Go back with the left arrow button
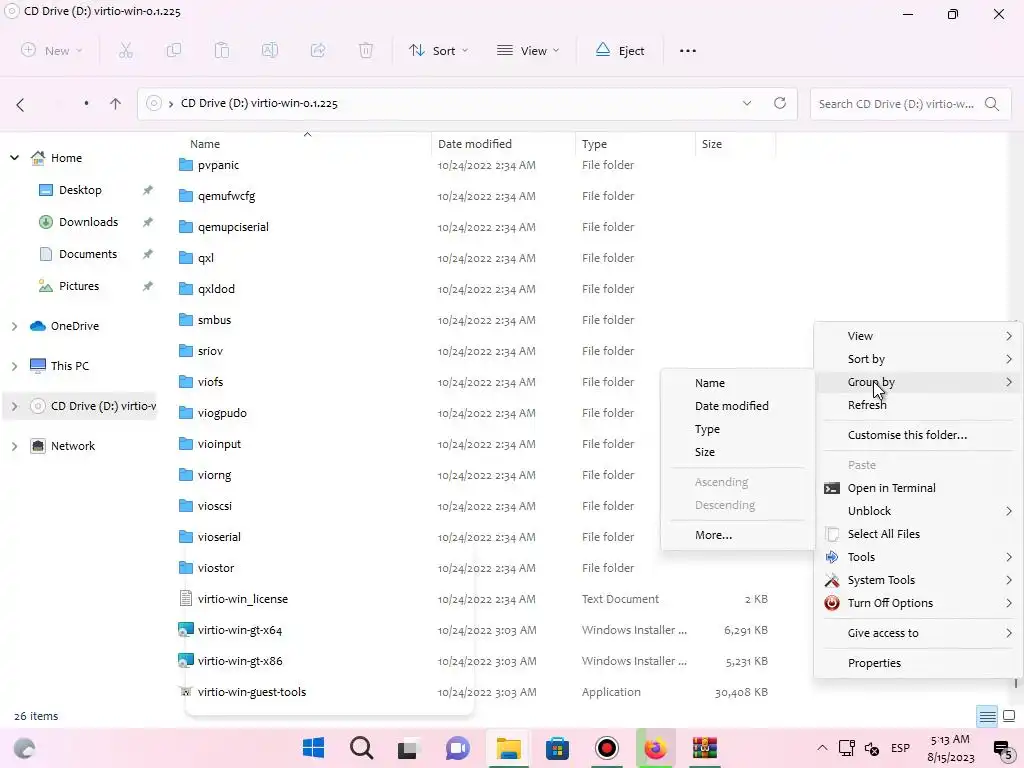This screenshot has height=768, width=1024. [x=20, y=104]
